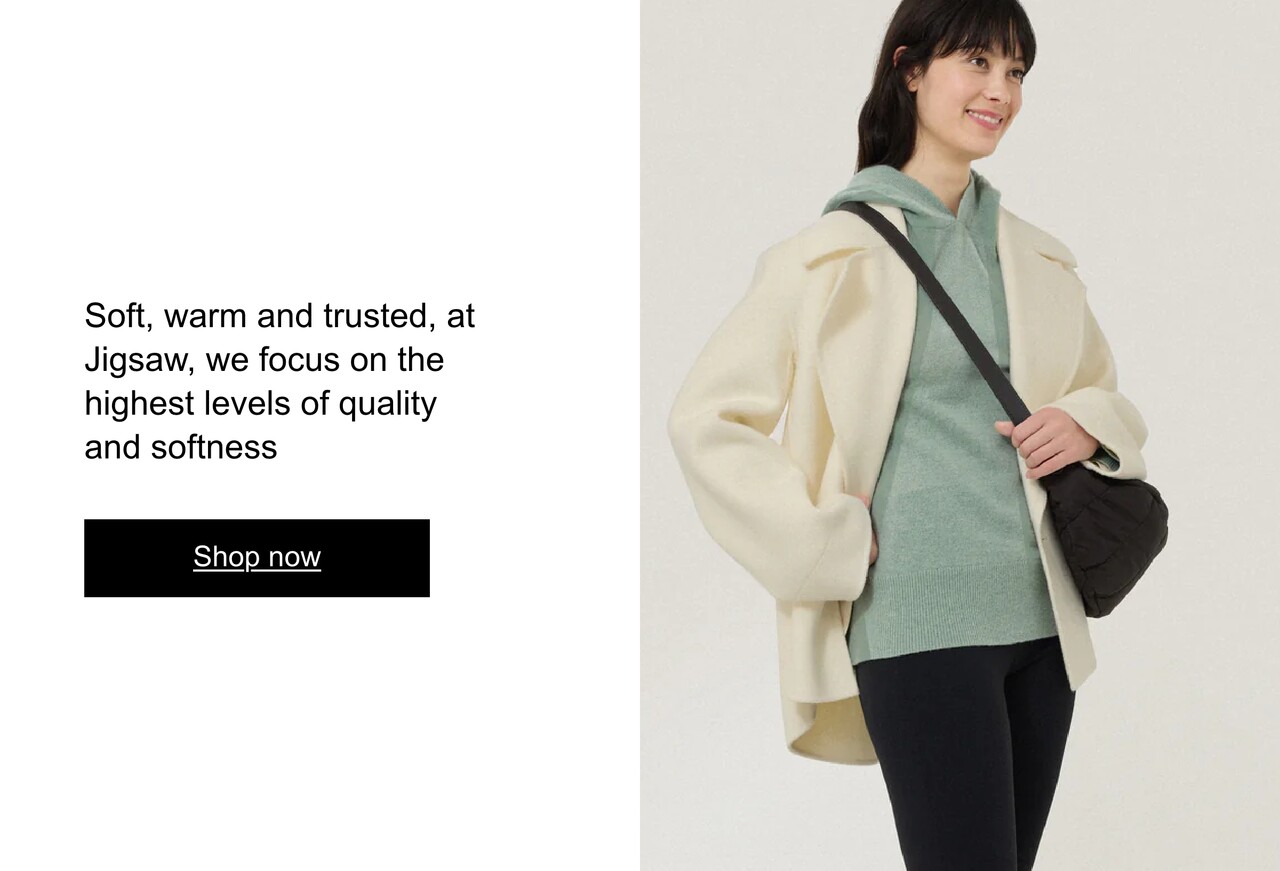Click the 'we focus on the' text line

tap(325, 360)
